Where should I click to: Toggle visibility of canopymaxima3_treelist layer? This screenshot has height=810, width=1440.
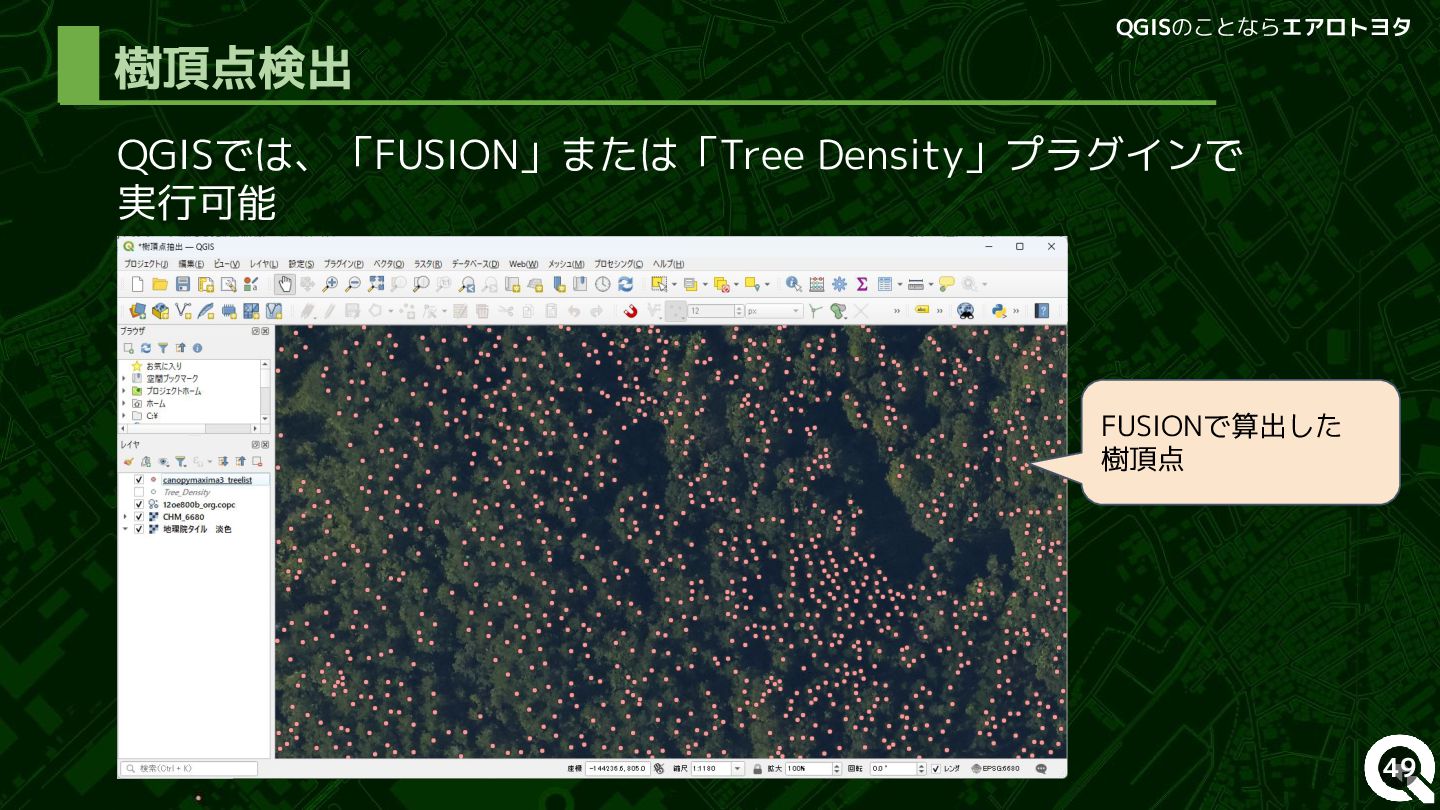click(139, 480)
